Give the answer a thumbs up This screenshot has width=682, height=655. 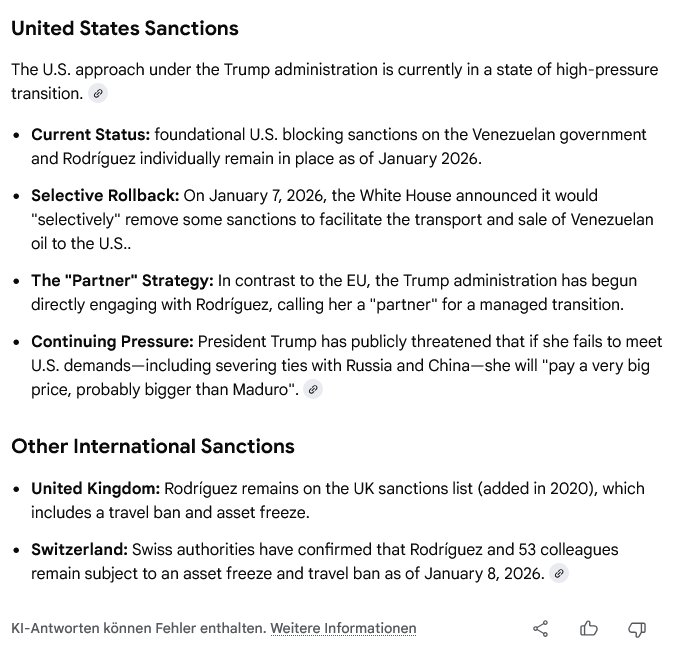click(x=589, y=629)
